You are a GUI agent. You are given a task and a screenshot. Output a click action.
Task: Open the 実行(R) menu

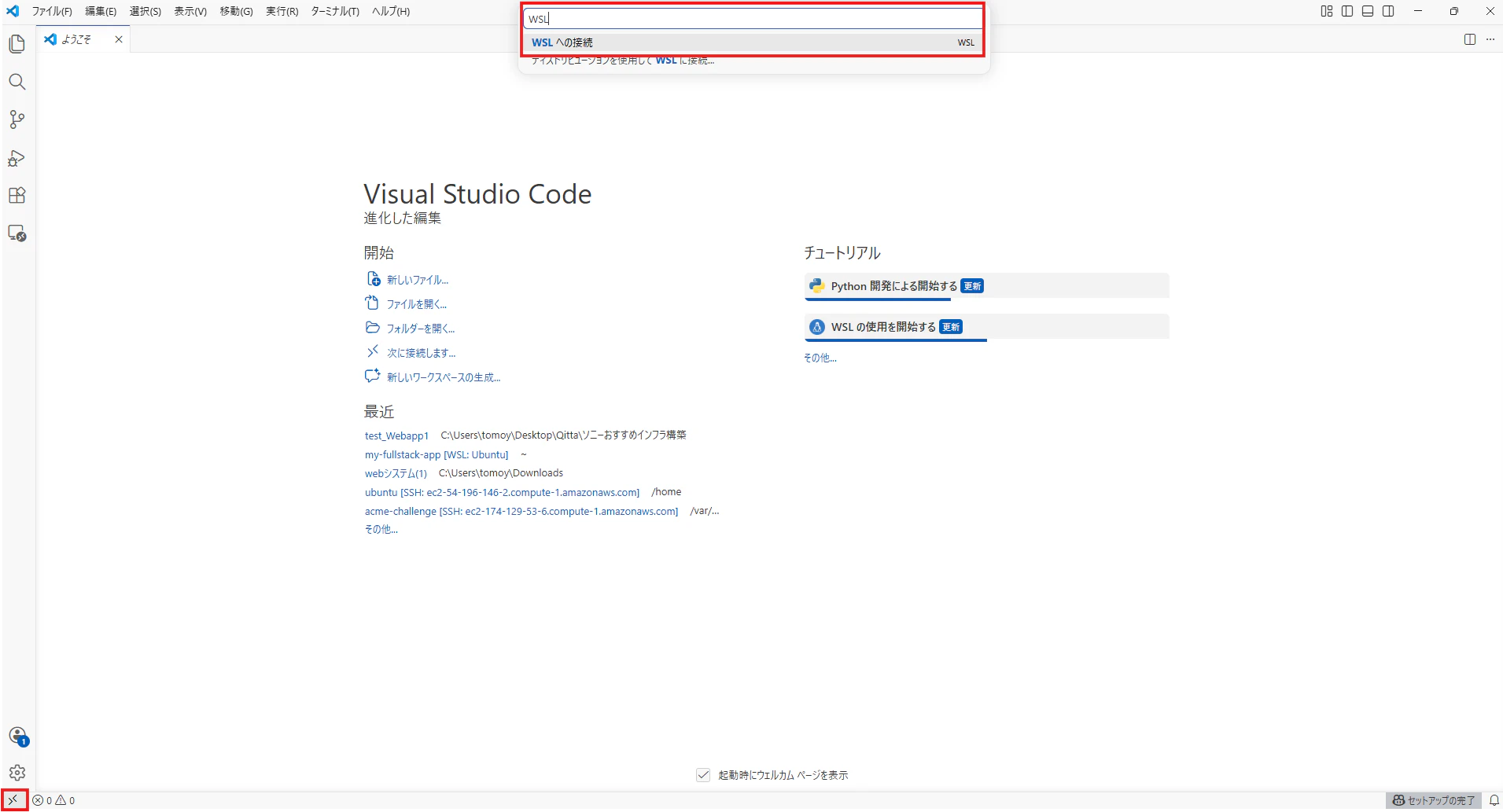[282, 11]
